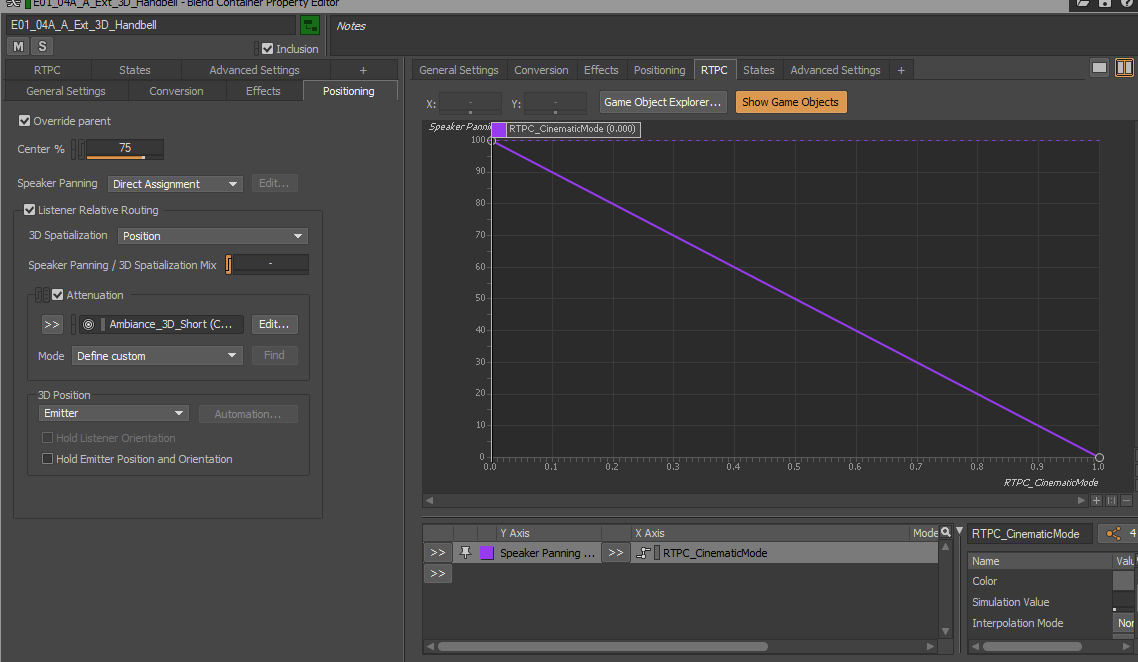1138x662 pixels.
Task: Click the Automation button under 3D Position
Action: [x=247, y=414]
